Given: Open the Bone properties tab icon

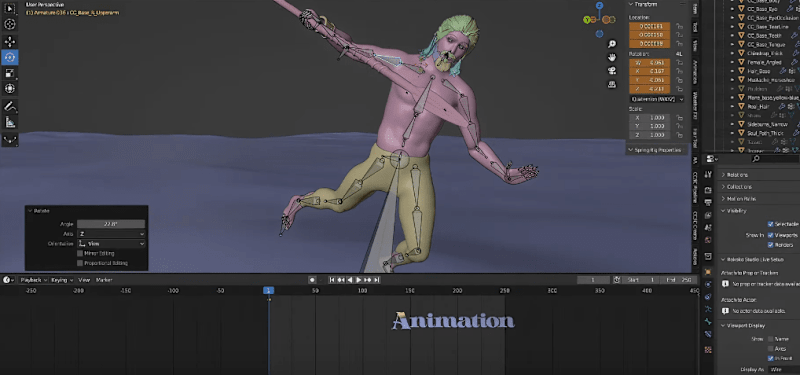Looking at the screenshot, I should tap(708, 321).
